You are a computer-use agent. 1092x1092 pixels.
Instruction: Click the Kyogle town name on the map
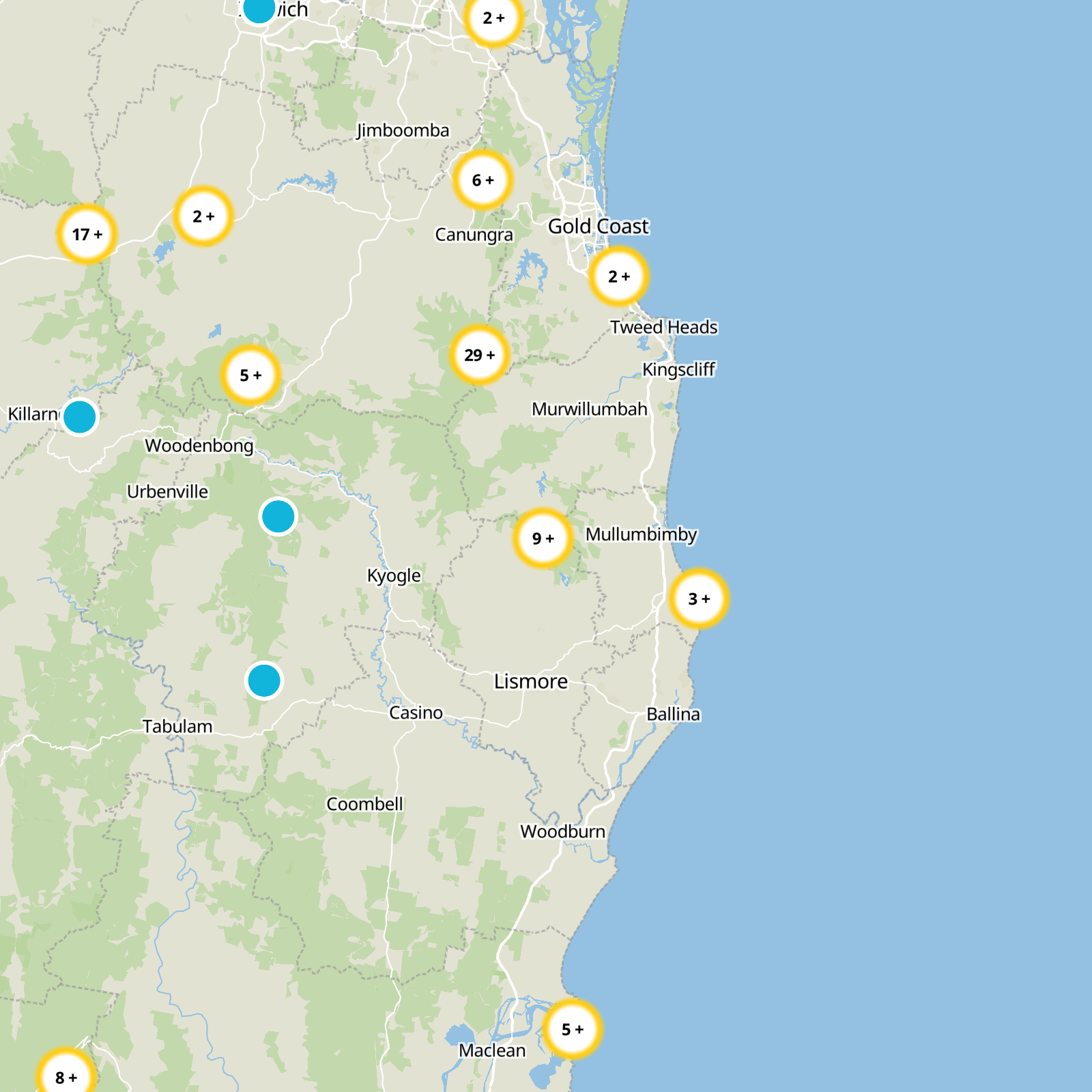393,575
